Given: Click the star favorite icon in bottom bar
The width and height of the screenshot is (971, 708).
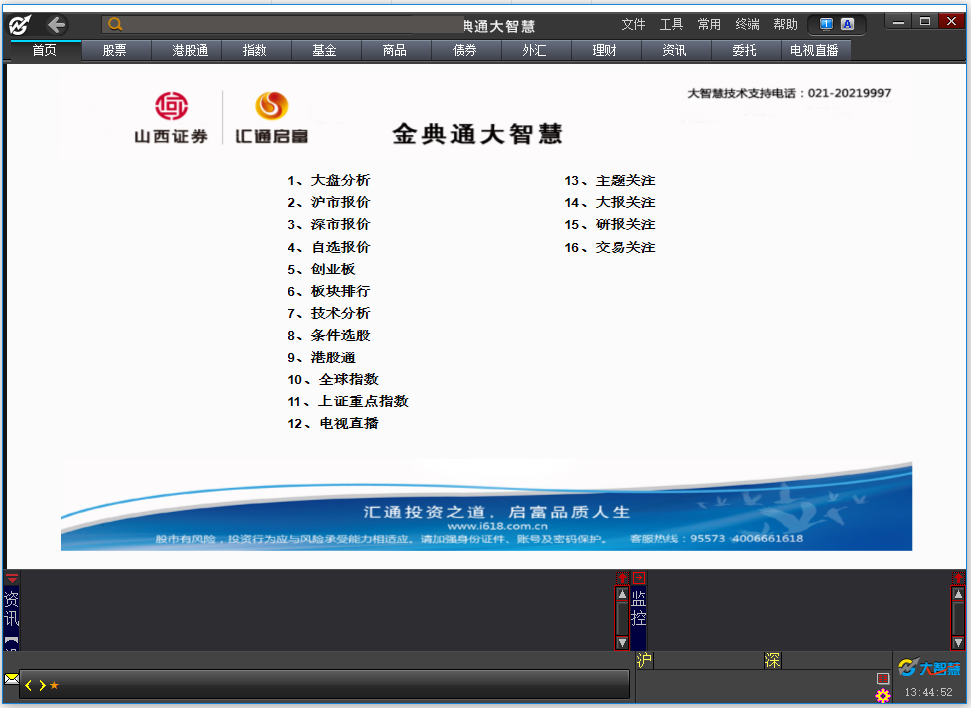Looking at the screenshot, I should pyautogui.click(x=54, y=685).
